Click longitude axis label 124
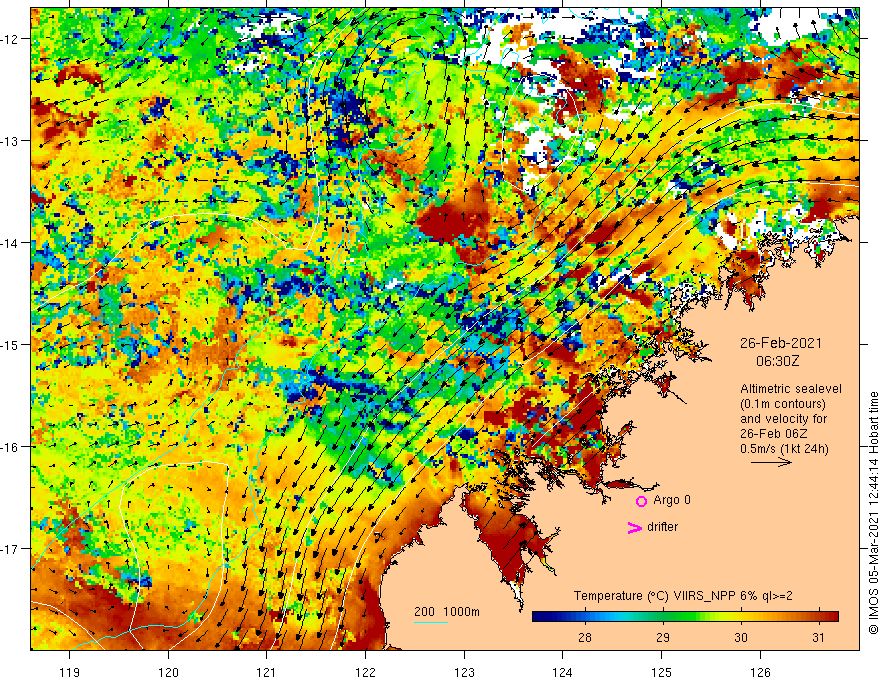Image resolution: width=880 pixels, height=680 pixels. [563, 672]
